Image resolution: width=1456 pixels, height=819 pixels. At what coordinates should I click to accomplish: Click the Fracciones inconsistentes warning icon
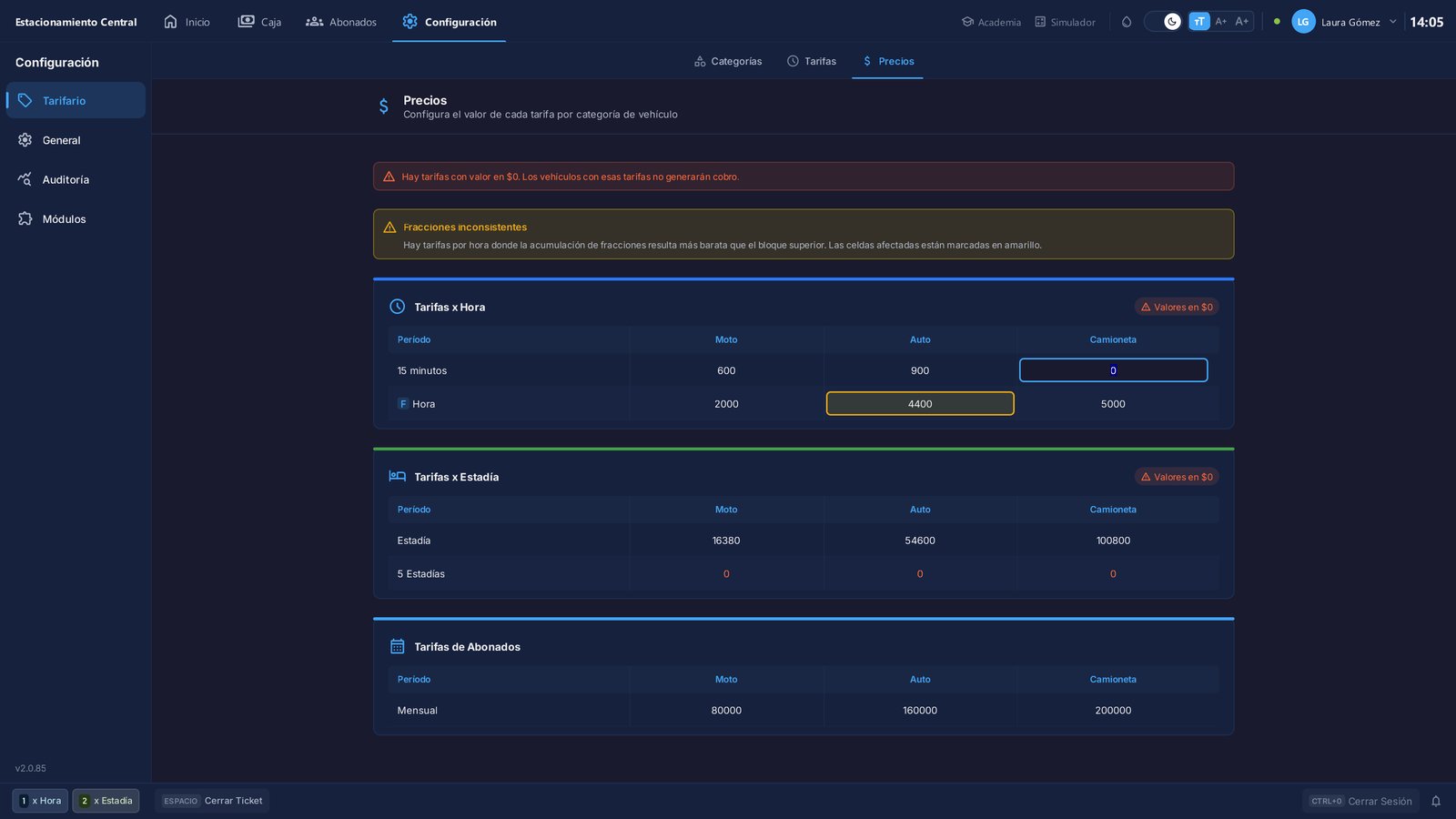pos(389,227)
